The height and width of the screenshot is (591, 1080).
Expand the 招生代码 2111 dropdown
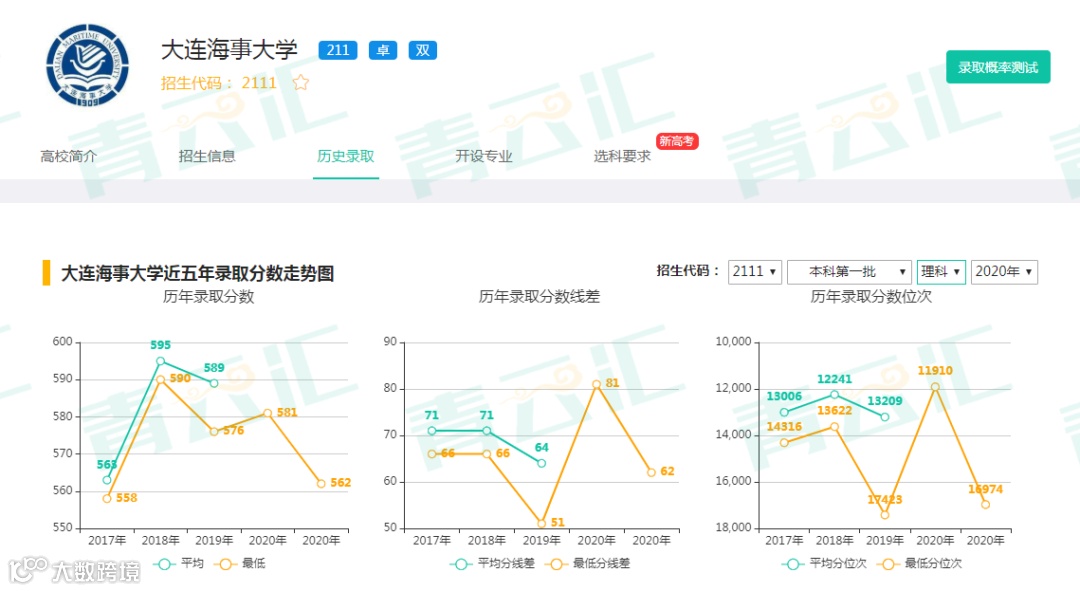[x=754, y=271]
